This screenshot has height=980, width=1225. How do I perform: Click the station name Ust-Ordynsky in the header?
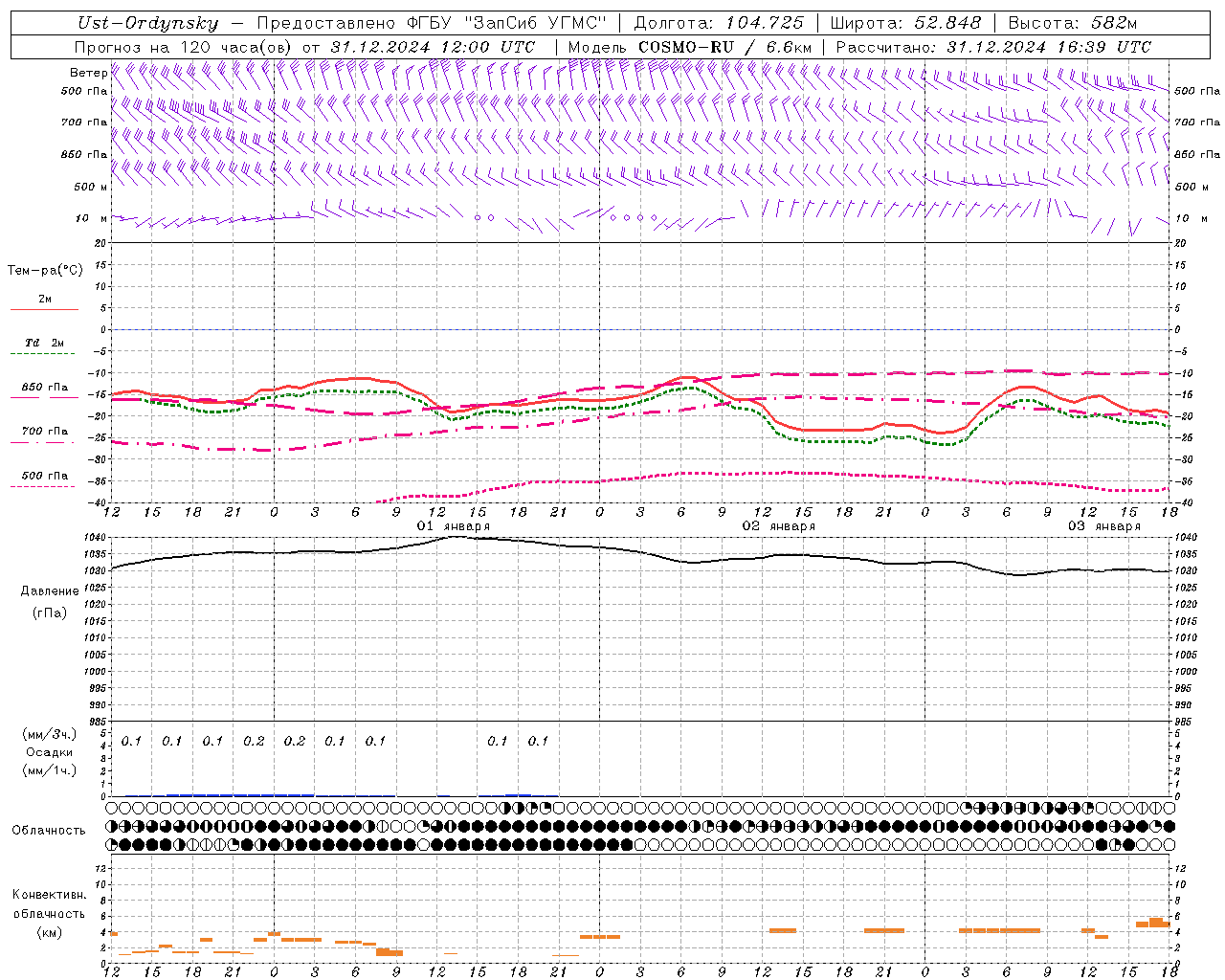[147, 24]
